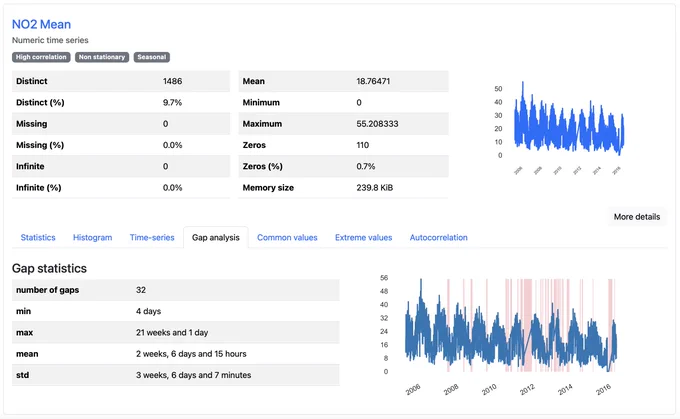Click the More details button
680x419 pixels.
point(637,217)
